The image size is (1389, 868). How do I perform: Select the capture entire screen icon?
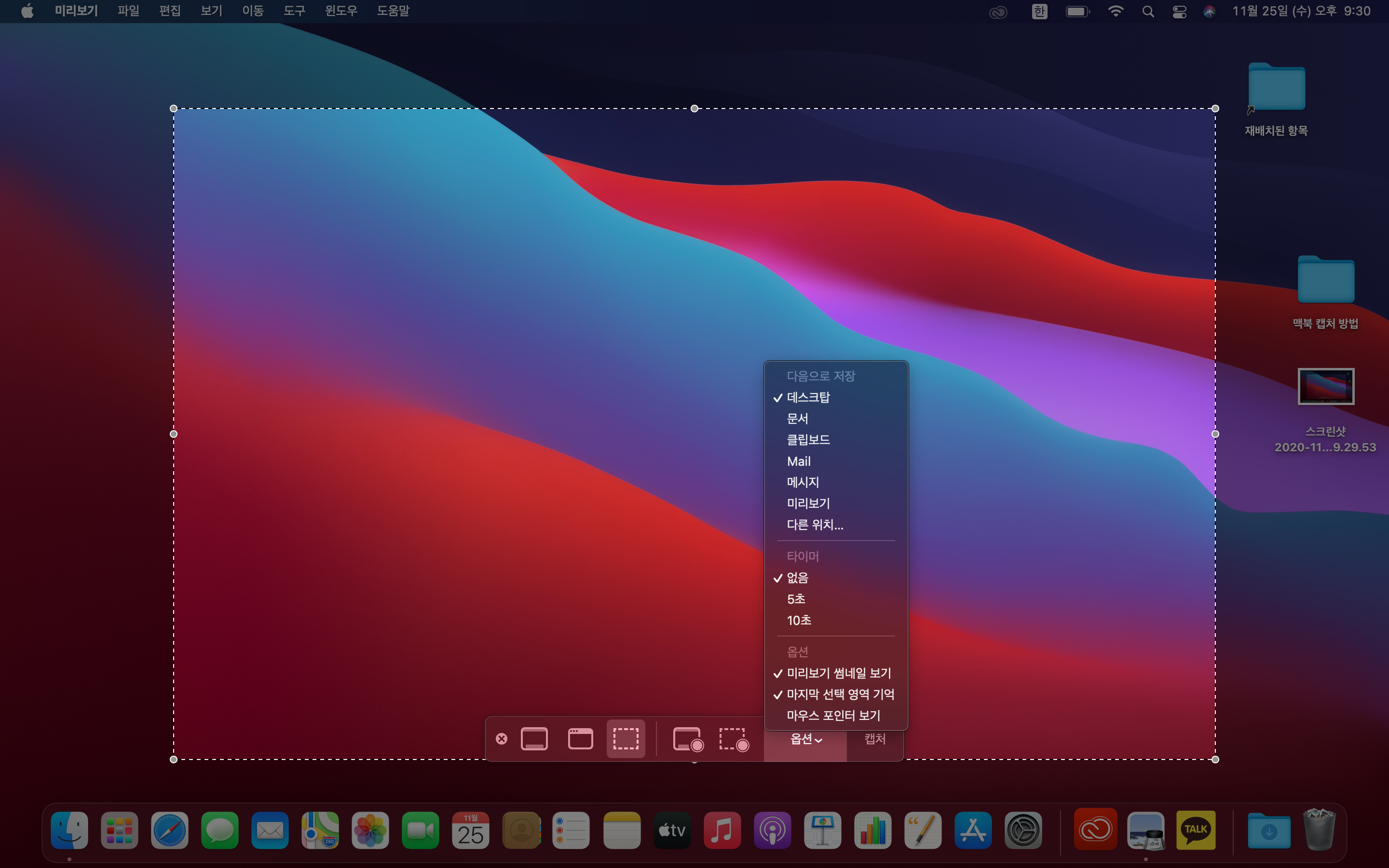point(534,739)
